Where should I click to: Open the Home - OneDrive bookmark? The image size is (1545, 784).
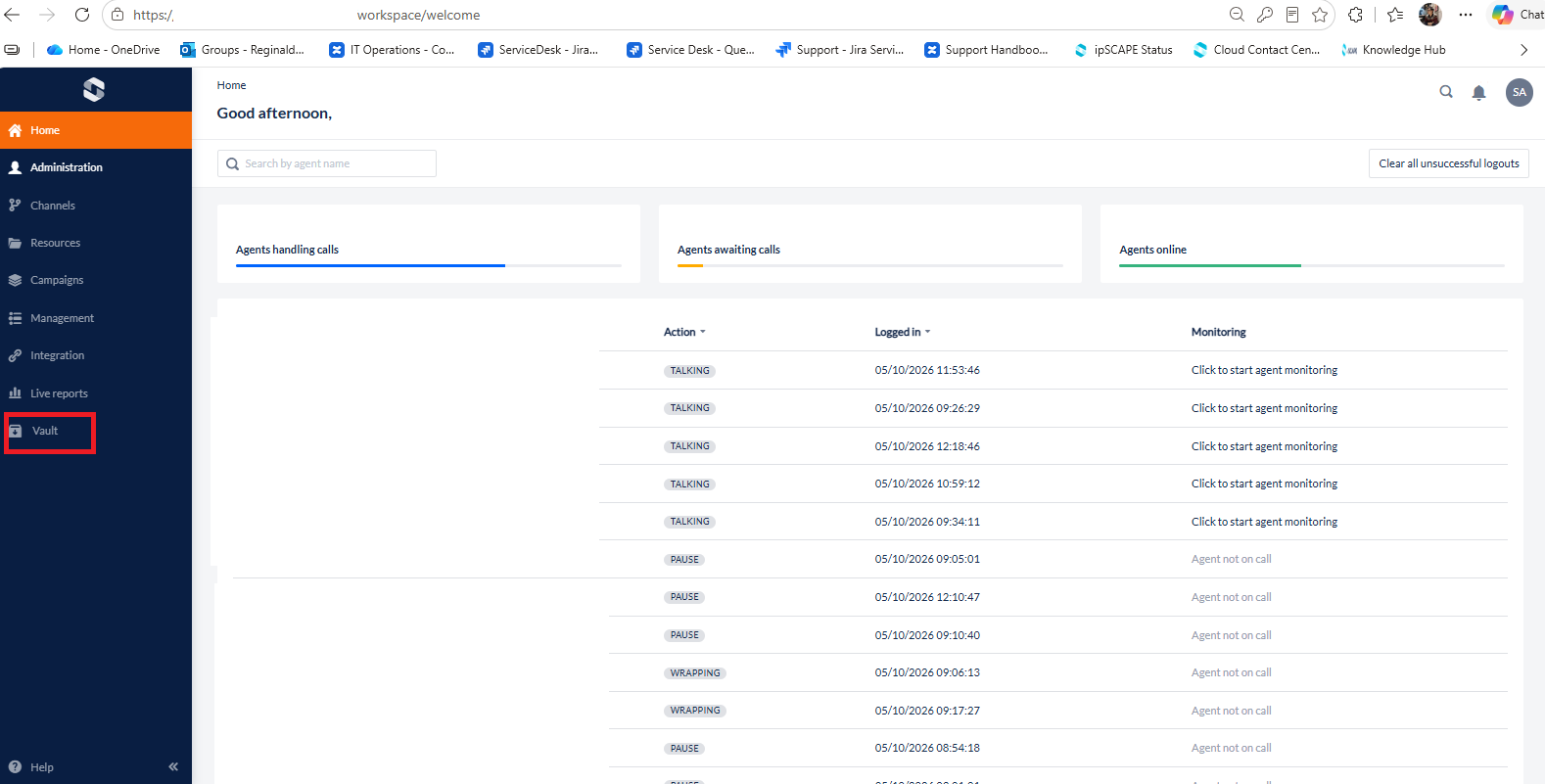coord(104,50)
